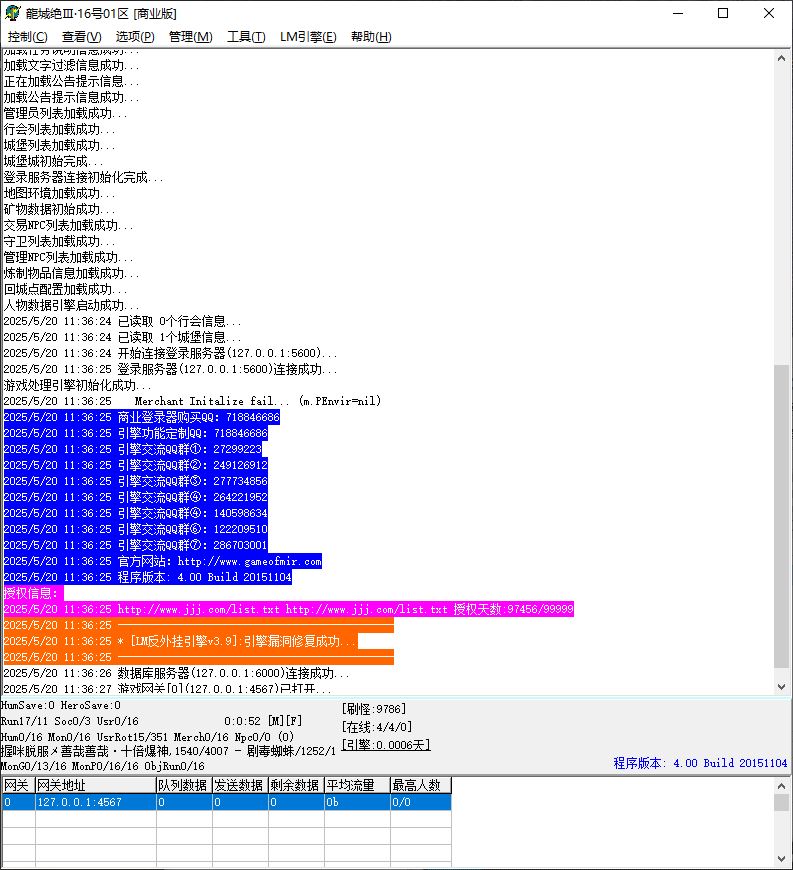Open the 查看(V) menu
Viewport: 793px width, 870px height.
[x=82, y=37]
